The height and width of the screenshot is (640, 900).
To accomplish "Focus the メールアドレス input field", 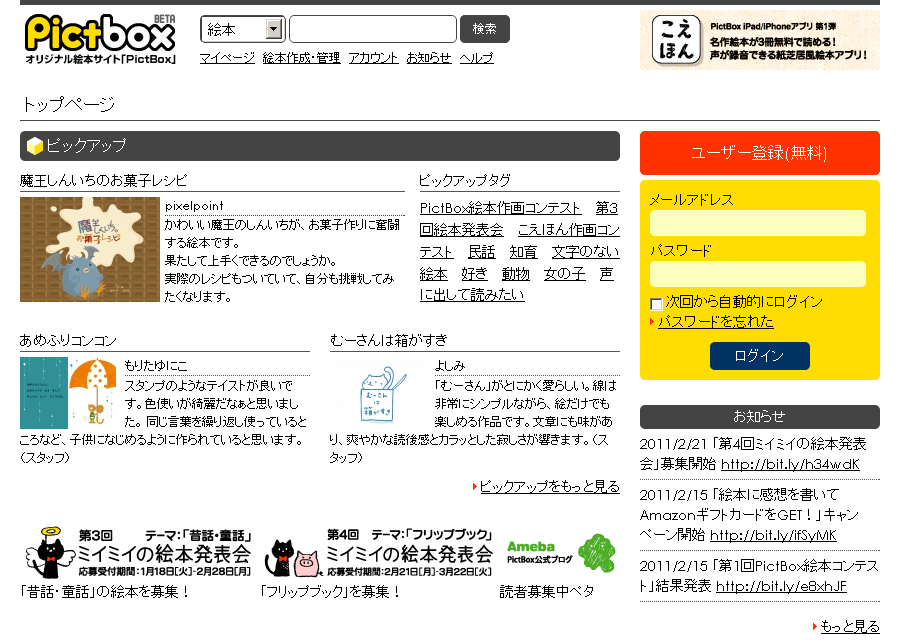I will 758,223.
